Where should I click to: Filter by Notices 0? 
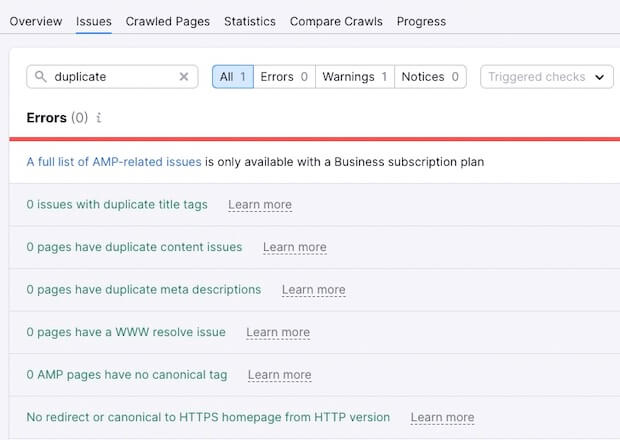[430, 77]
